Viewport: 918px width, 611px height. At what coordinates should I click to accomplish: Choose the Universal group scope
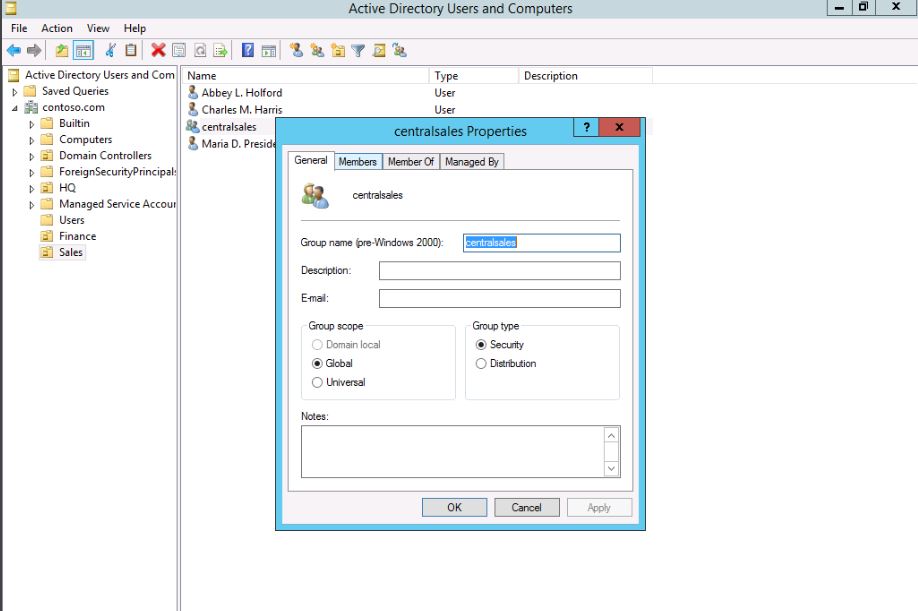pos(317,382)
